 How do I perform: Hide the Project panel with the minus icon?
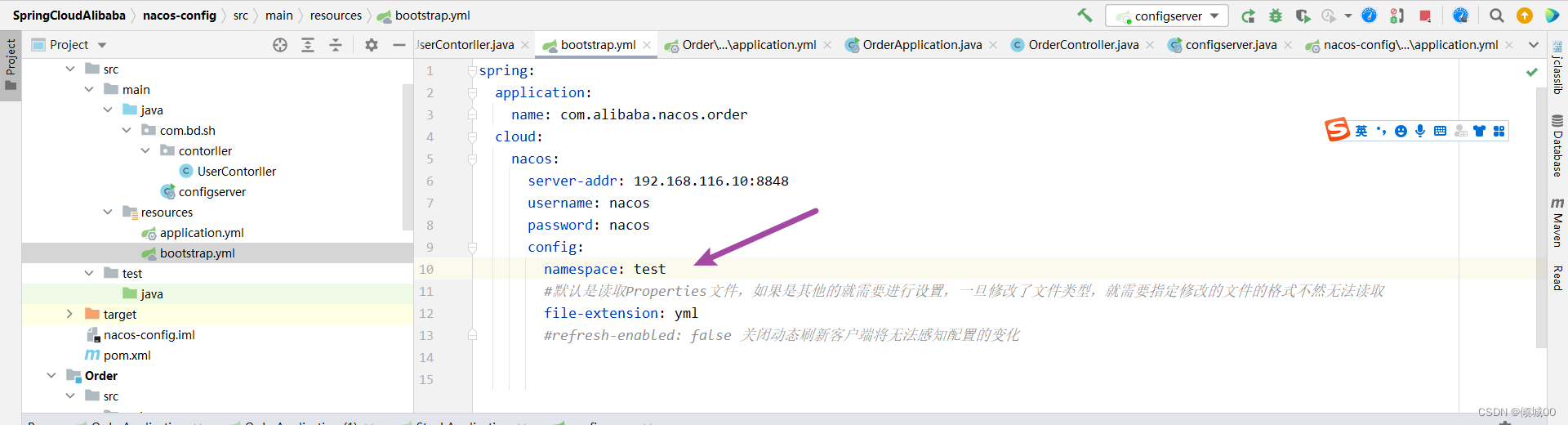click(x=399, y=45)
